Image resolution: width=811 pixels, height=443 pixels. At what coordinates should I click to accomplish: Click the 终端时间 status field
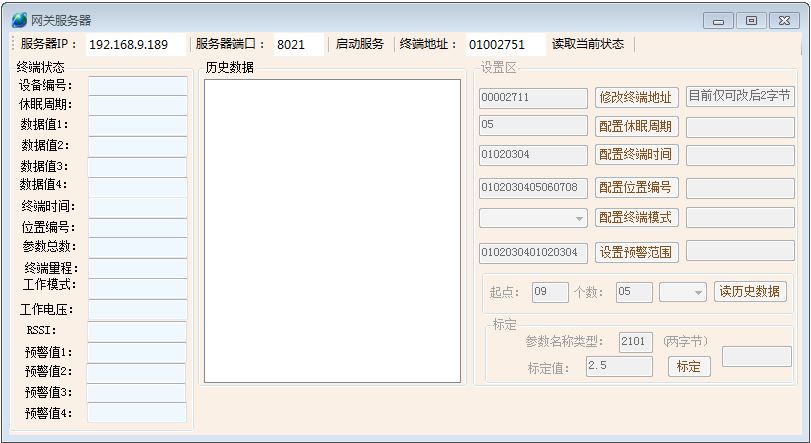pos(138,207)
